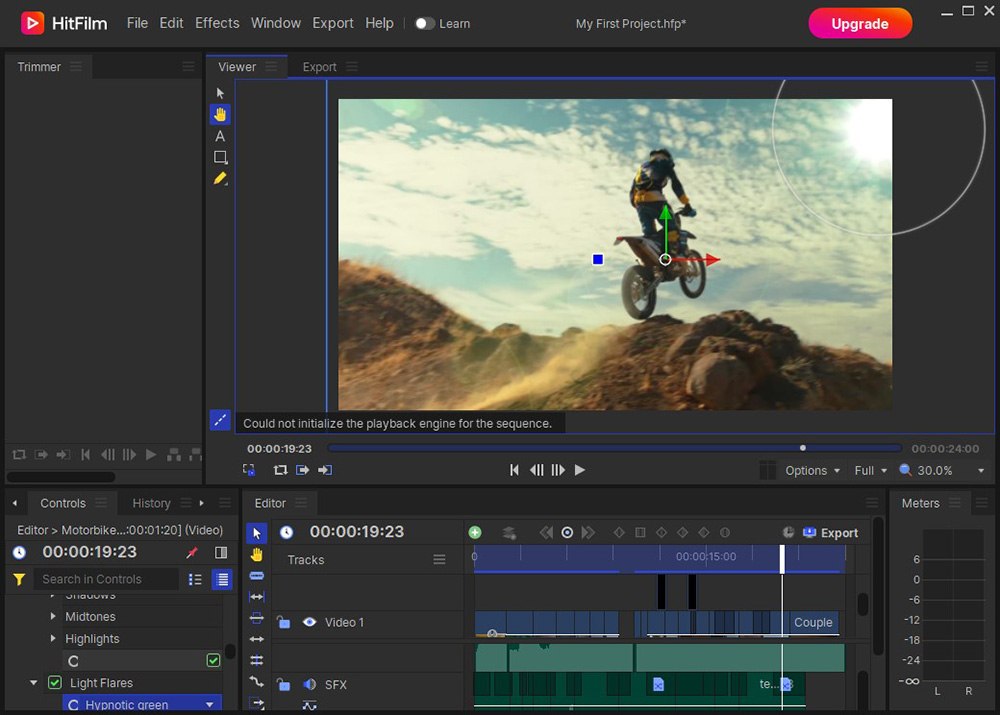
Task: Select the Hand tool in the viewer toolbar
Action: click(x=221, y=113)
